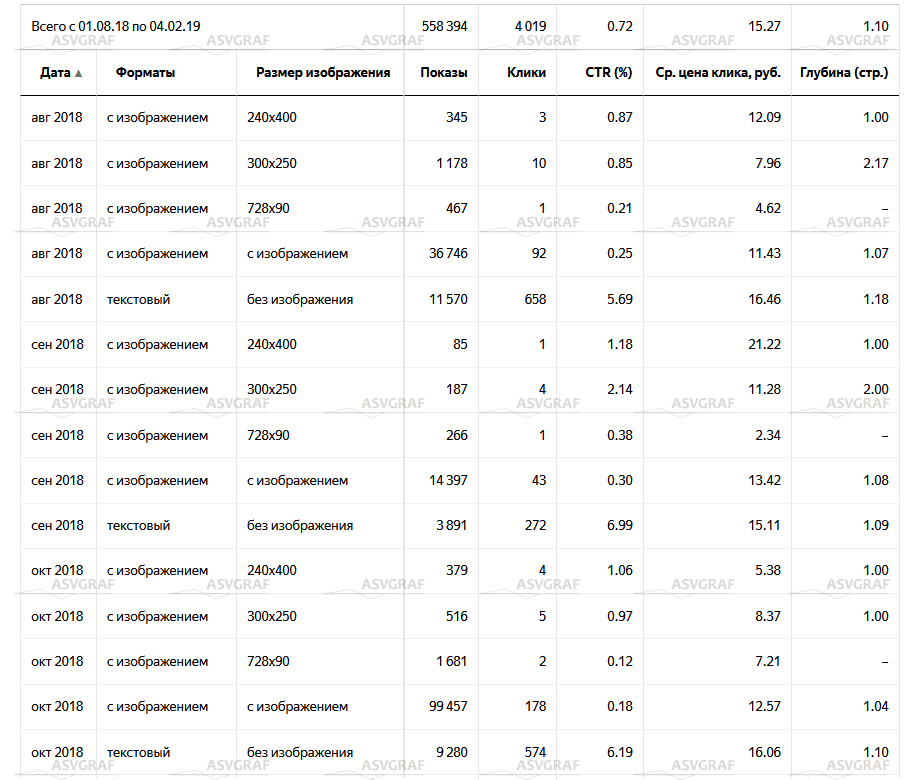Click CTR value 5.69

(620, 299)
